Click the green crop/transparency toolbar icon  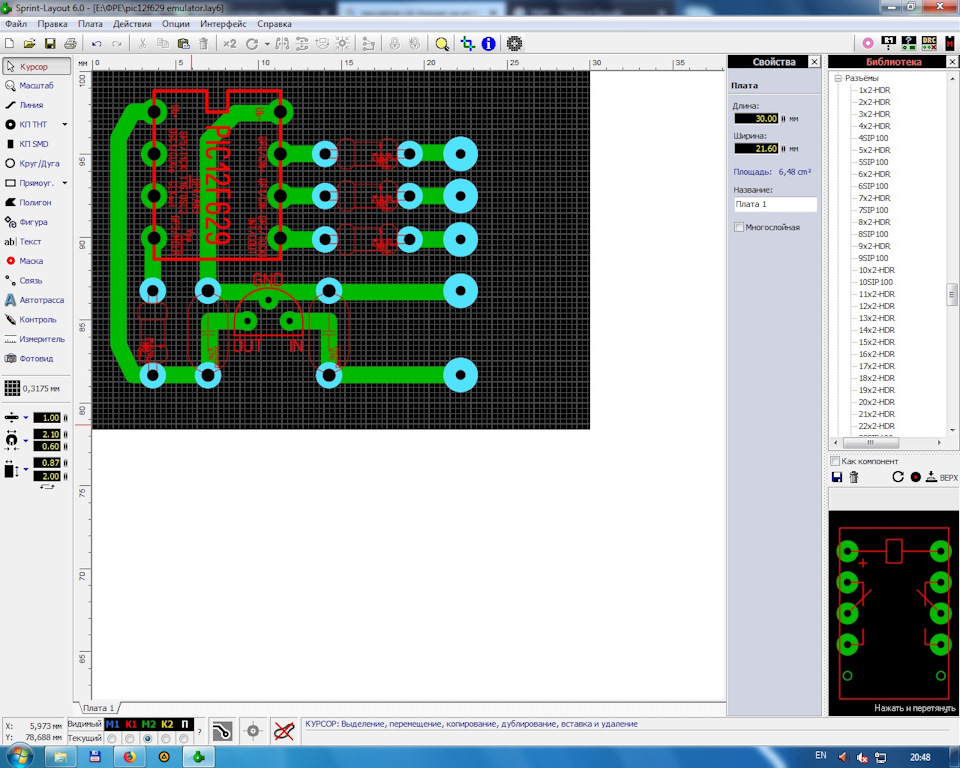pyautogui.click(x=468, y=43)
